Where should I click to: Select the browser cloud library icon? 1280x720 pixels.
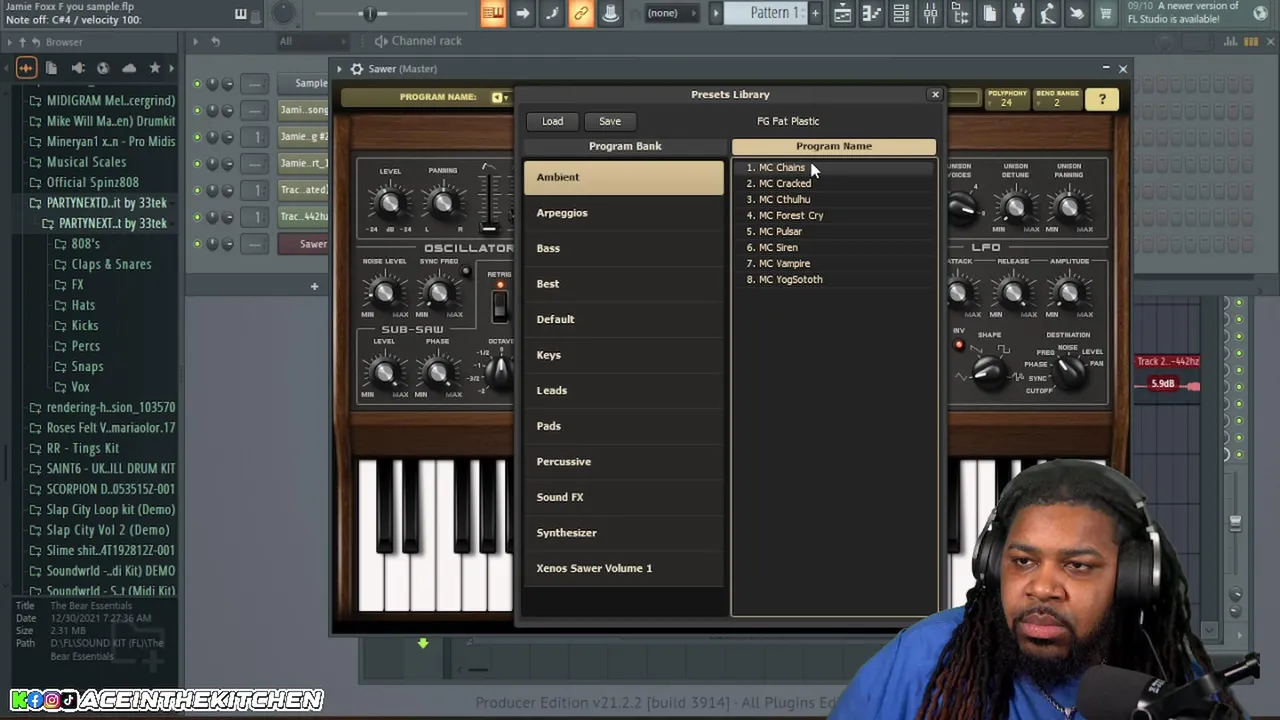[x=129, y=68]
